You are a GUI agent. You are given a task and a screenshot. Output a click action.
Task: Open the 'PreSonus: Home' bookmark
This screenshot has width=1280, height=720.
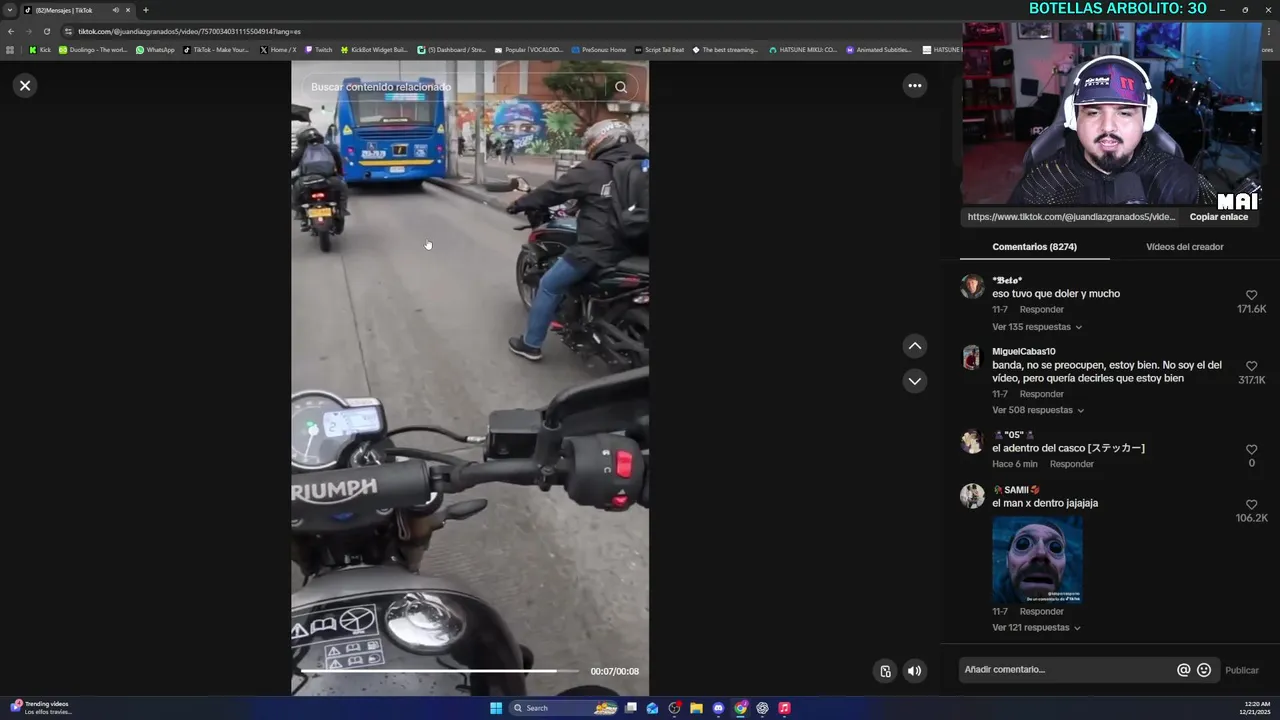[598, 50]
